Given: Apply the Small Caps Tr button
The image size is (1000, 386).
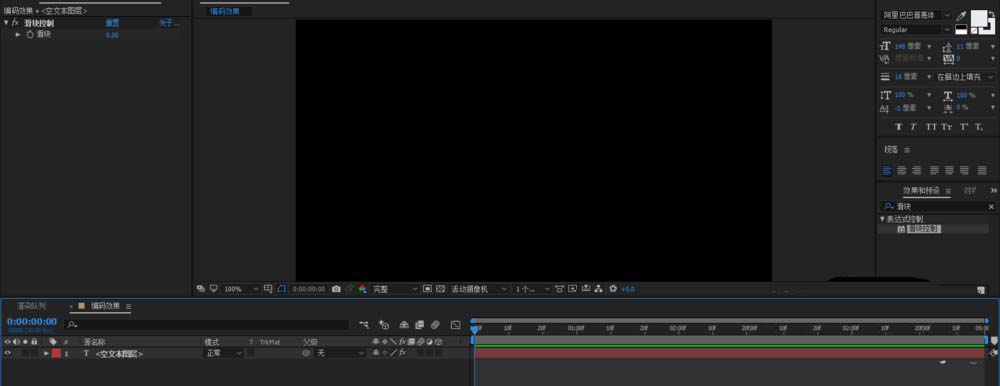Looking at the screenshot, I should pos(946,127).
